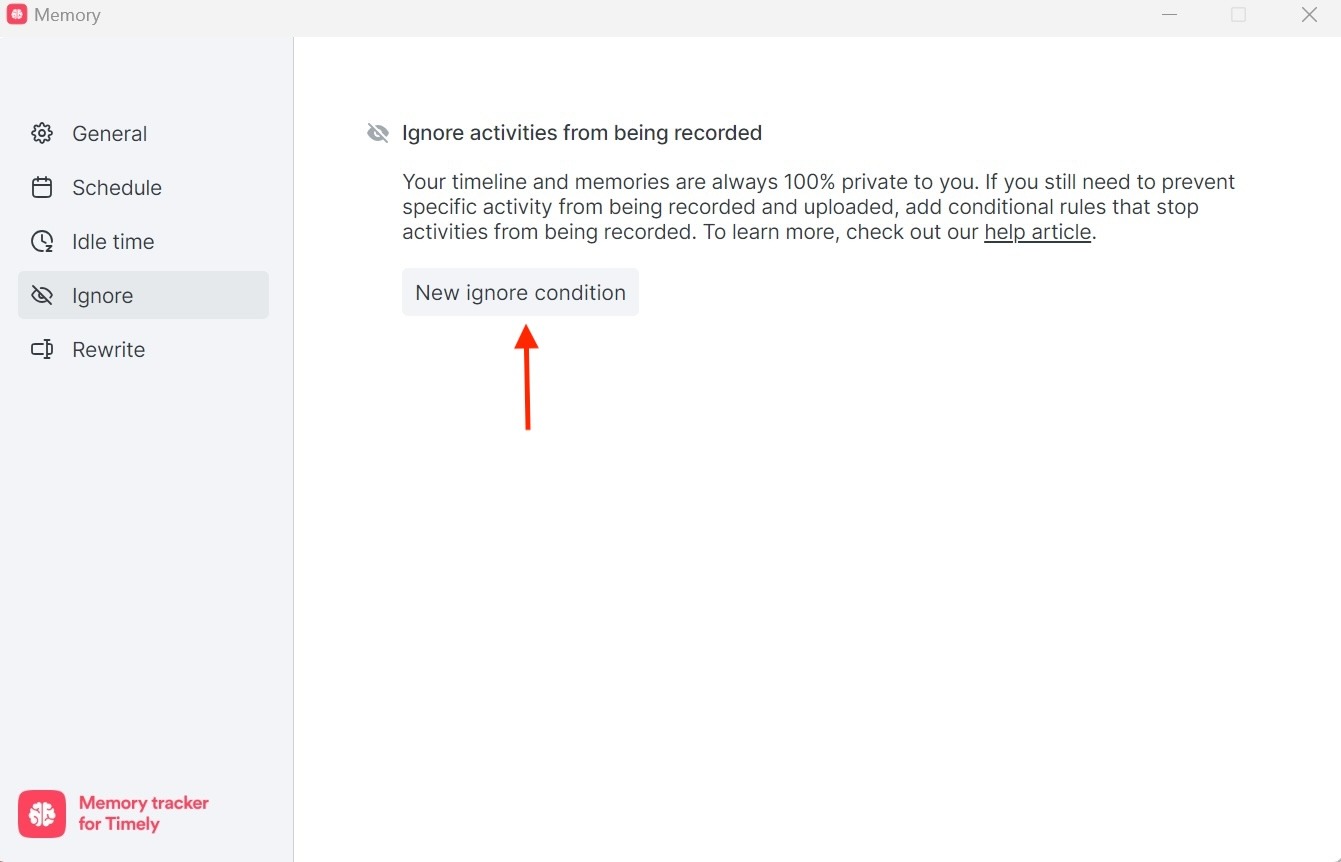Click the crossed-eye icon next to the heading

point(378,133)
